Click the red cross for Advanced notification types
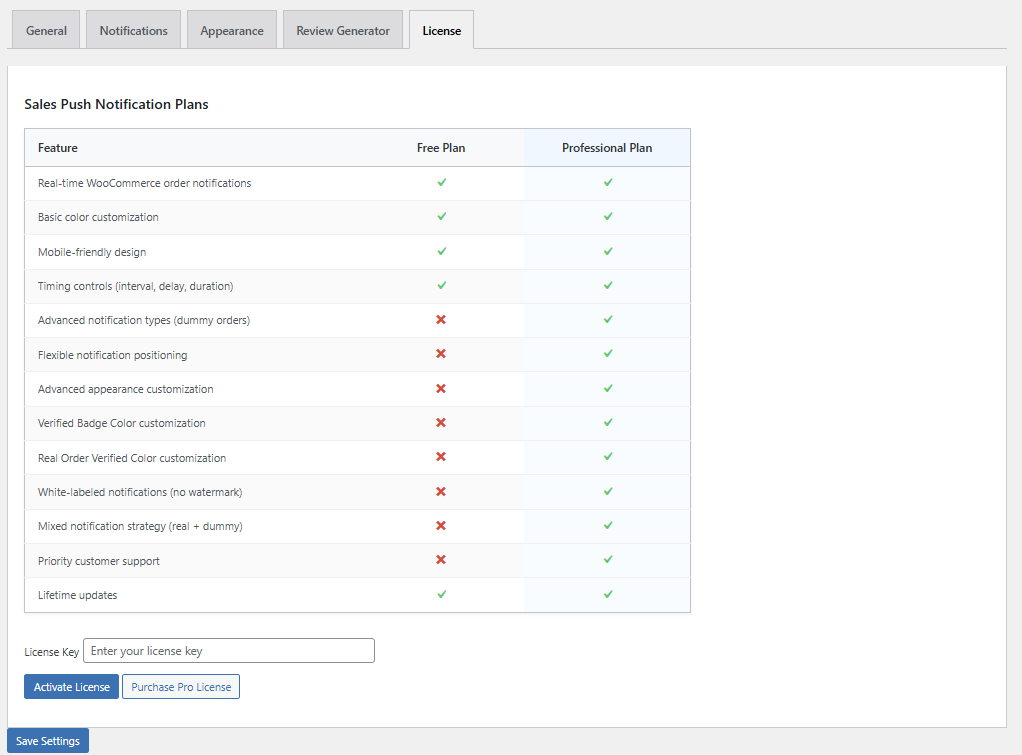The image size is (1022, 755). [x=441, y=320]
